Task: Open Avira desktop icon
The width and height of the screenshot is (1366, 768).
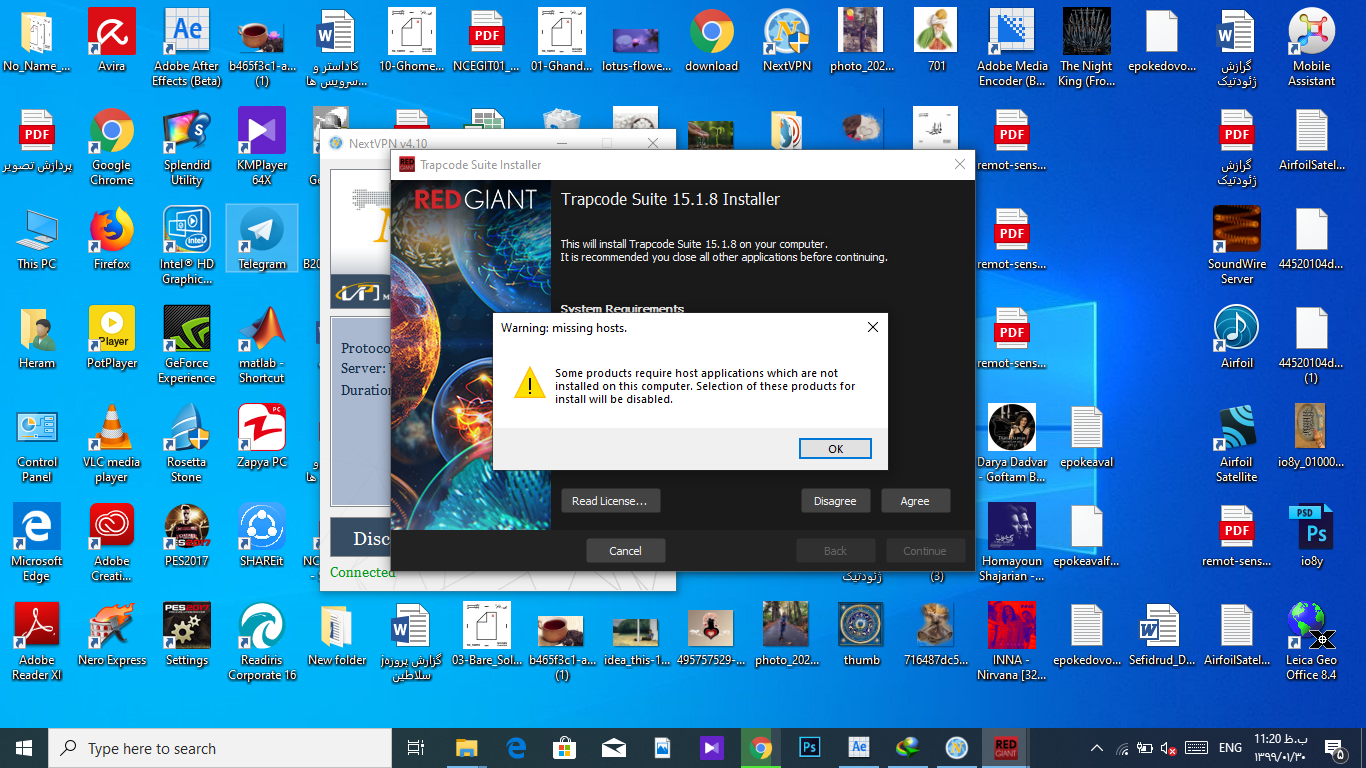Action: click(x=112, y=41)
